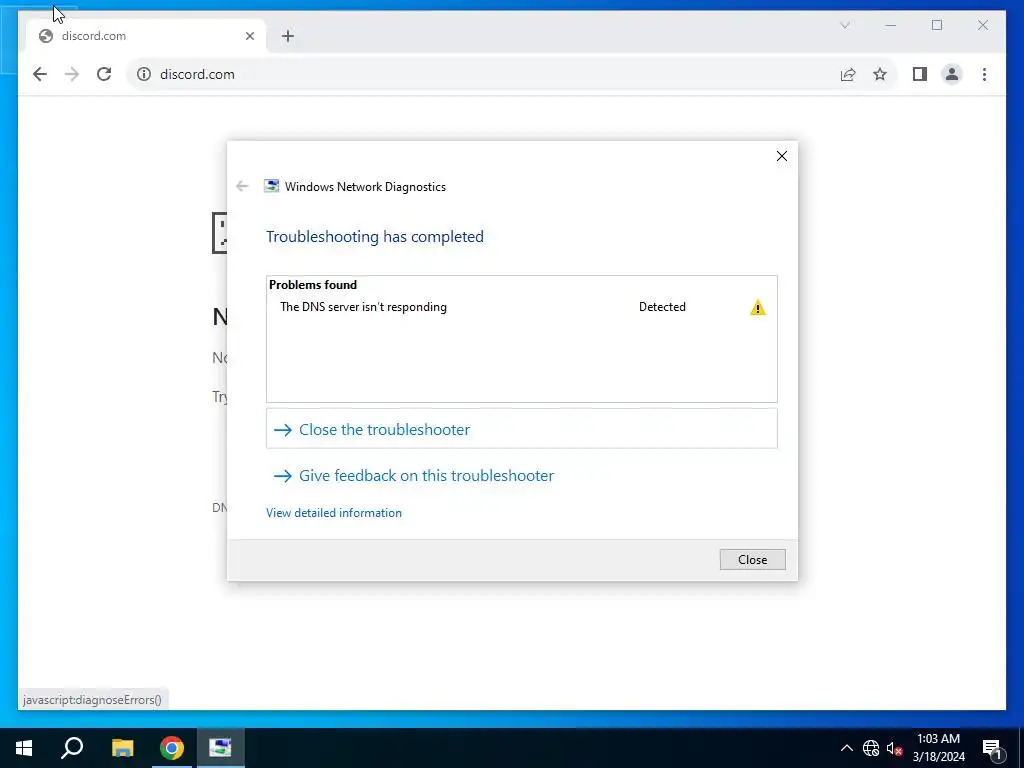Screen dimensions: 1024x768
Task: Switch to Chrome in taskbar
Action: pos(172,748)
